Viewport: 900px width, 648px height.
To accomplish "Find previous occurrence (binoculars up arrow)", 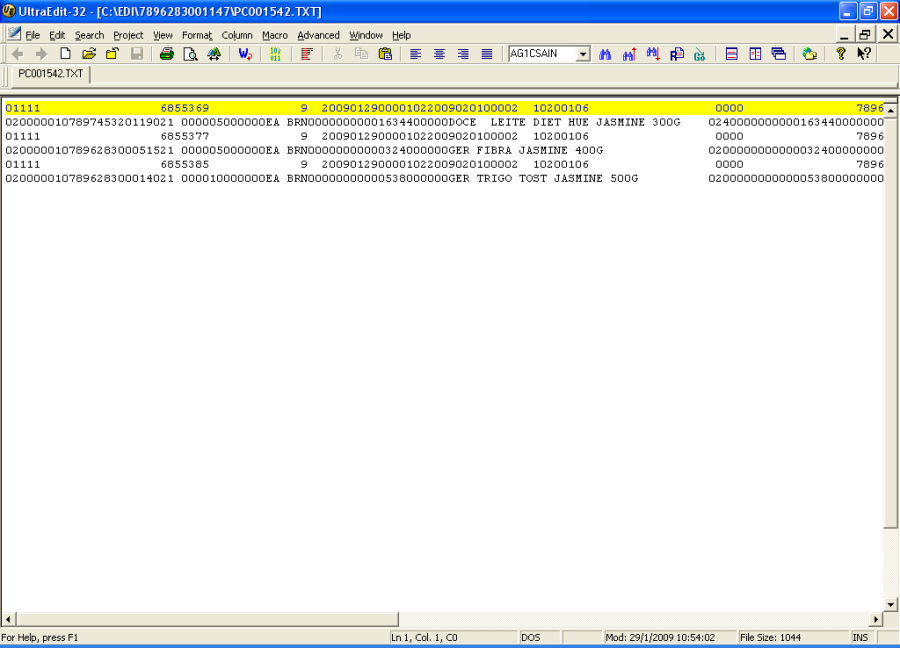I will [629, 54].
